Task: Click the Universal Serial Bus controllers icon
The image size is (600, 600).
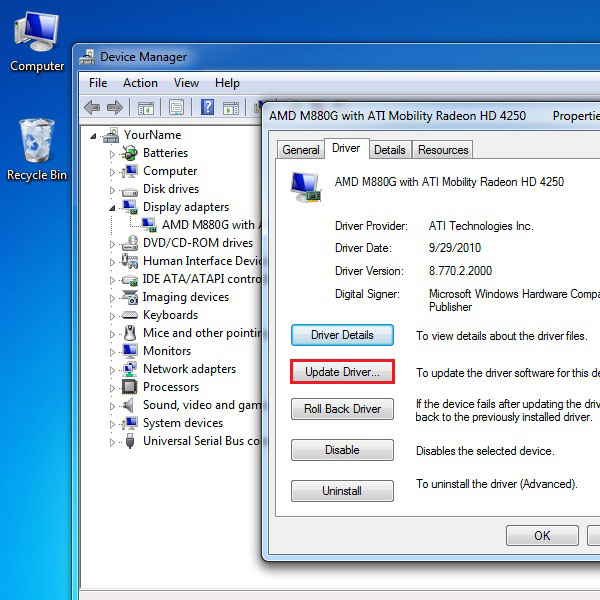Action: tap(130, 441)
